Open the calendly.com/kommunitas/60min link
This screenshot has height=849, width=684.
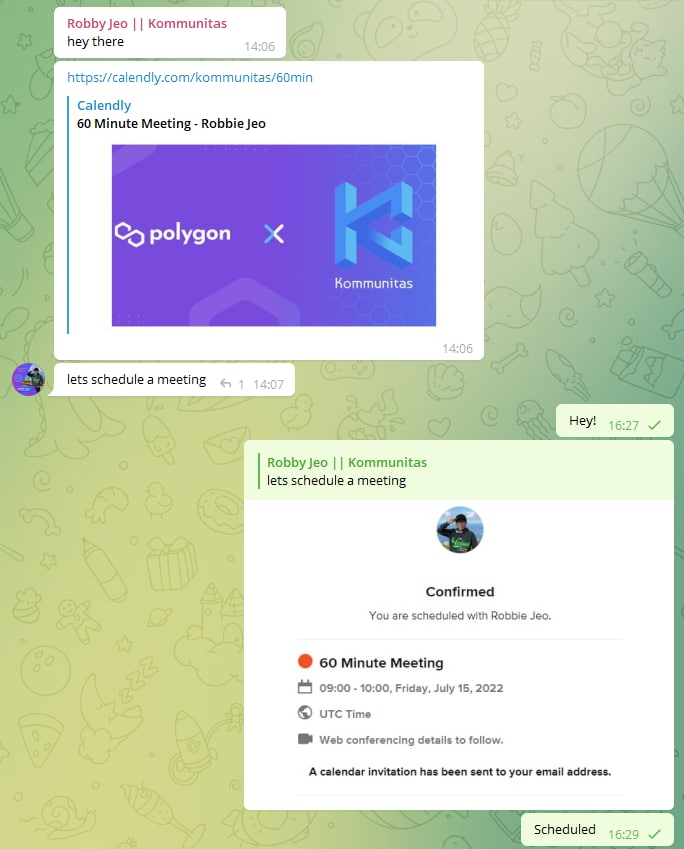click(190, 77)
